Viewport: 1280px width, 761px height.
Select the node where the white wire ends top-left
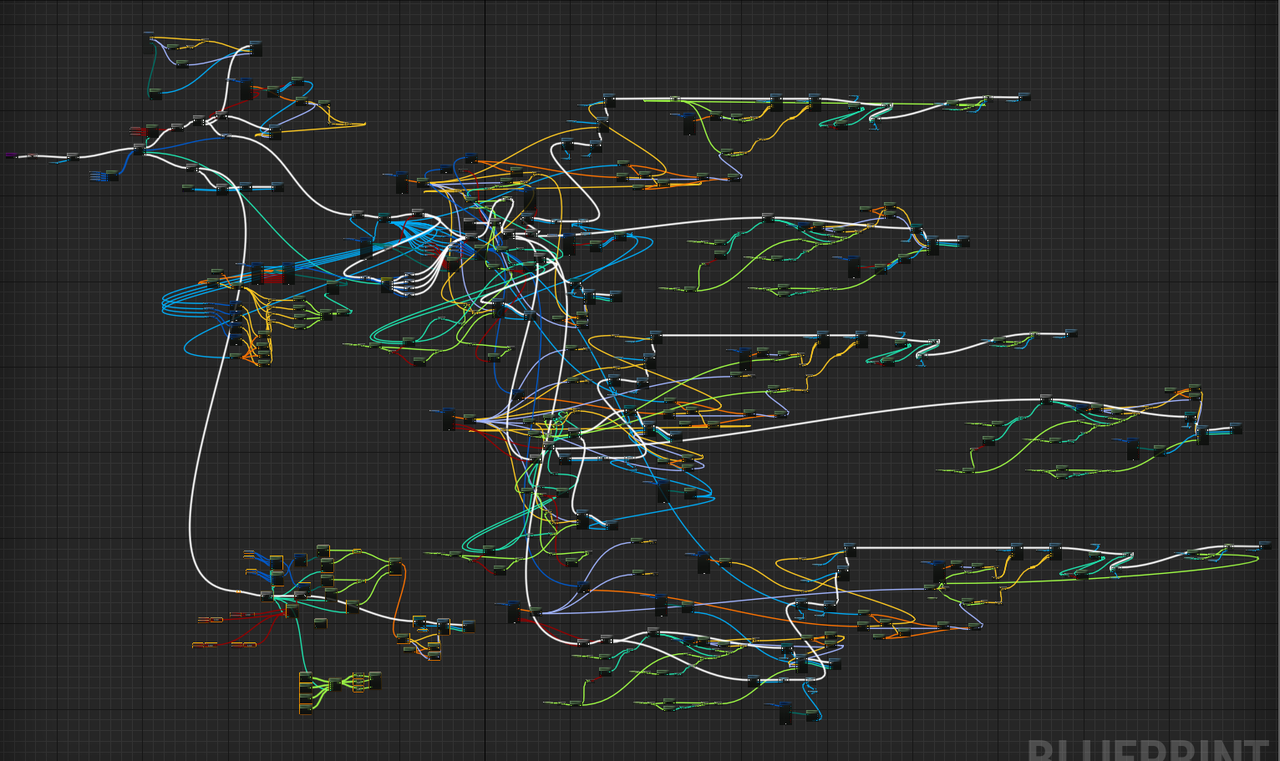[x=255, y=48]
